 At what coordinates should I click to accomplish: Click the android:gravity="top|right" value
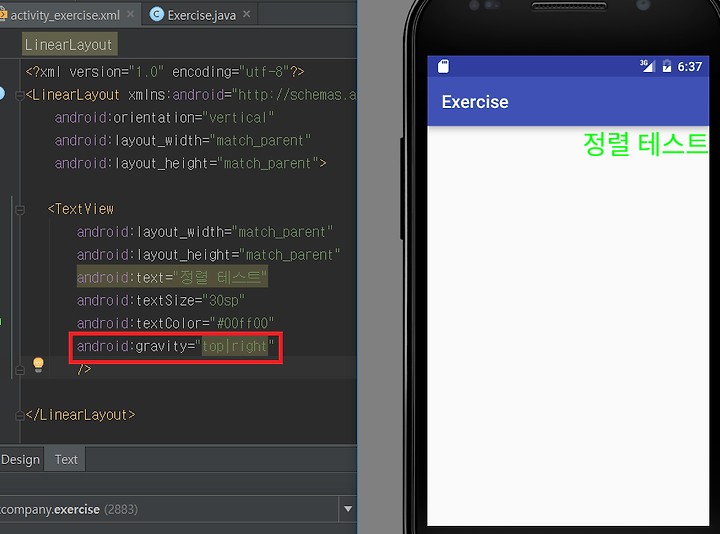[x=235, y=346]
